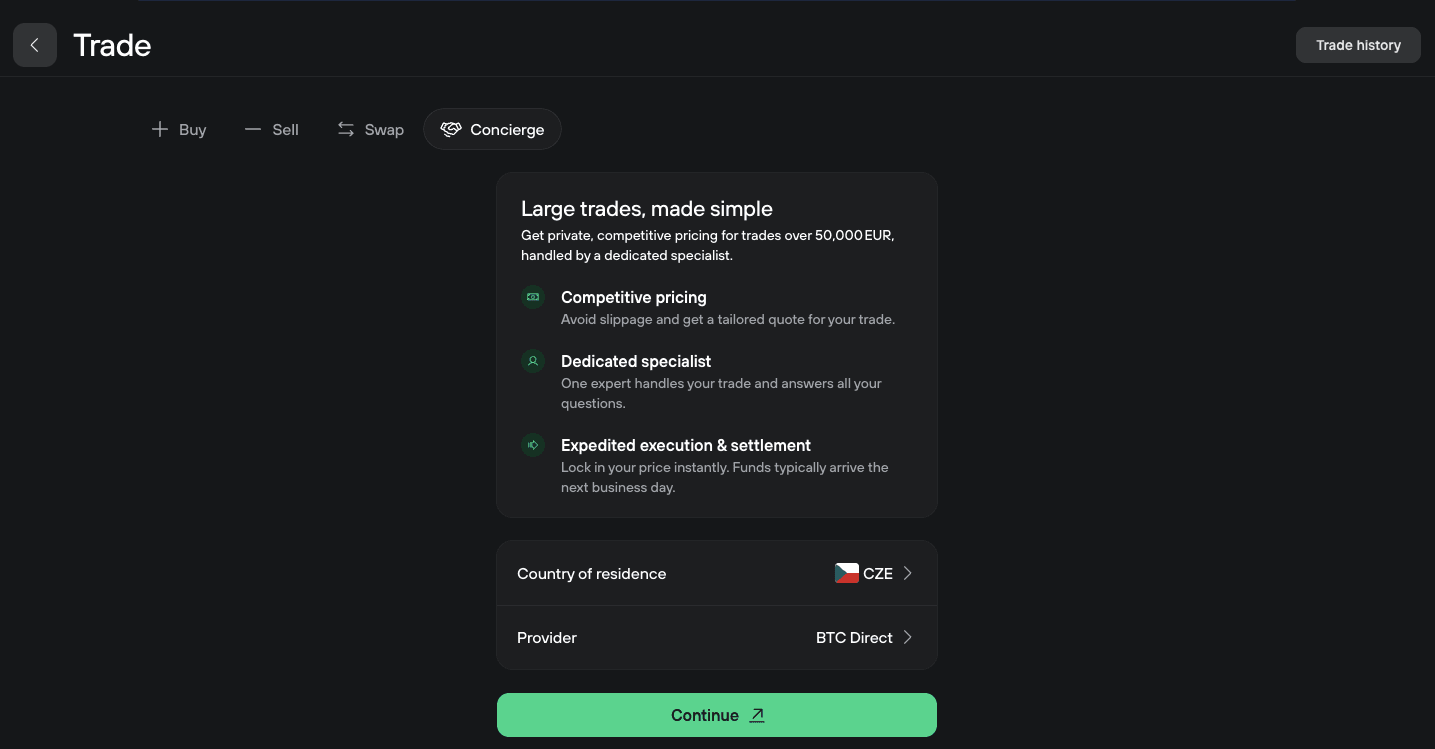
Task: Open the BTC Direct provider selection
Action: [854, 637]
